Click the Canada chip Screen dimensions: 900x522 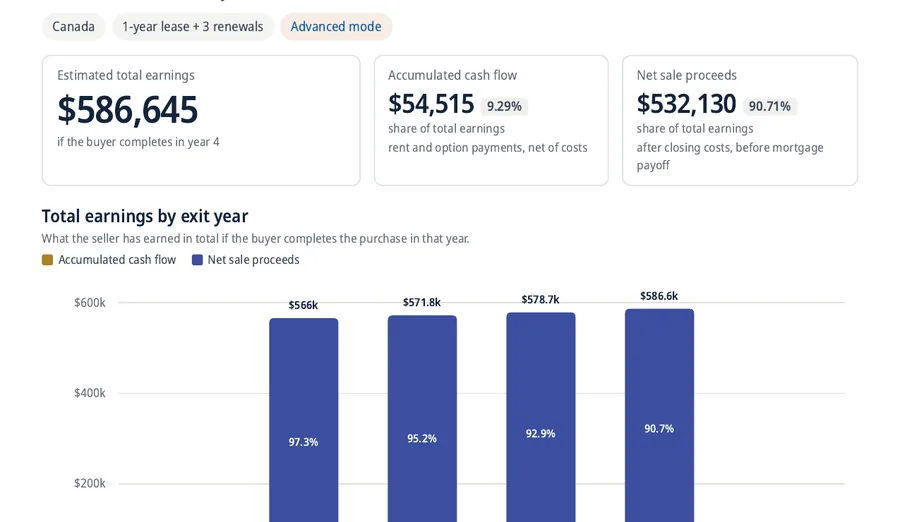tap(73, 26)
